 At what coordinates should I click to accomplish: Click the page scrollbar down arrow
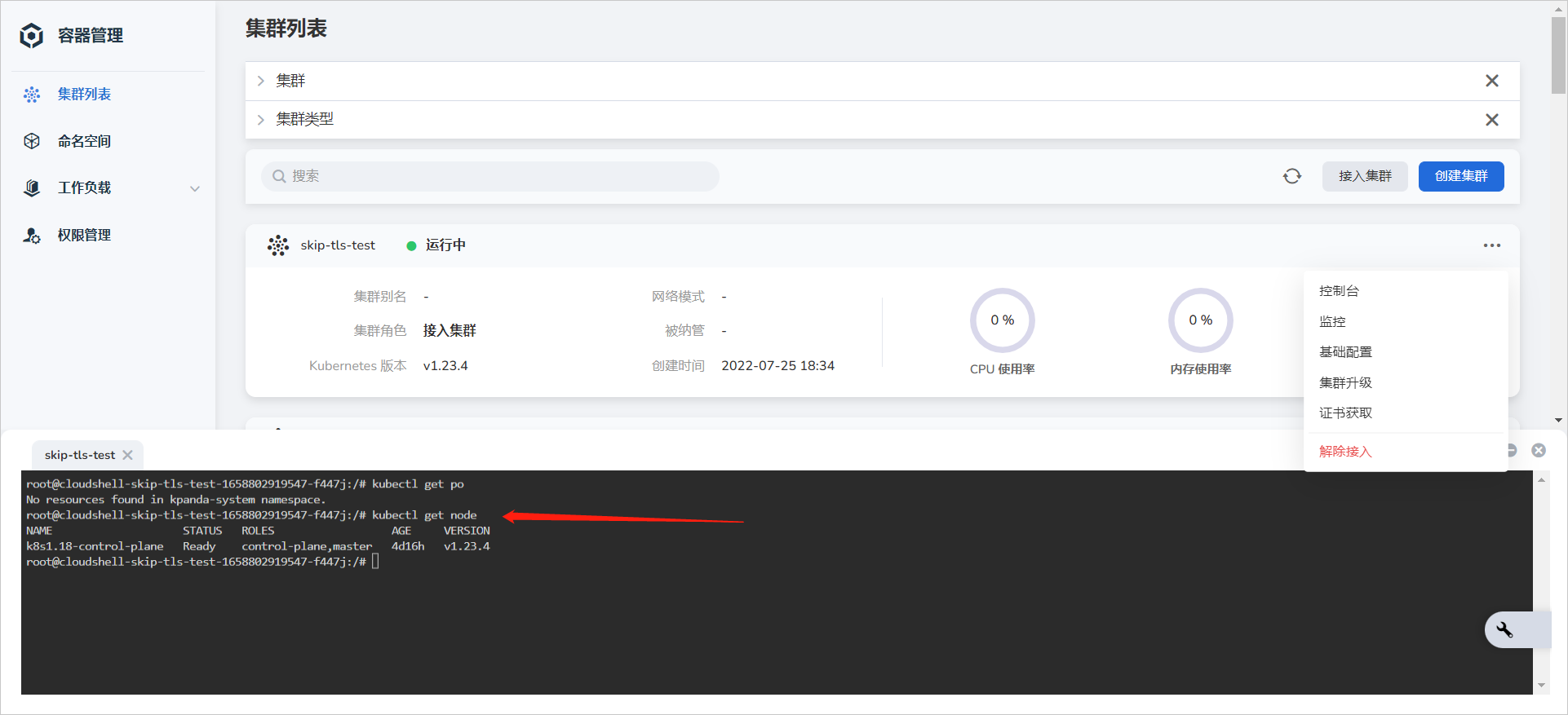tap(1558, 421)
